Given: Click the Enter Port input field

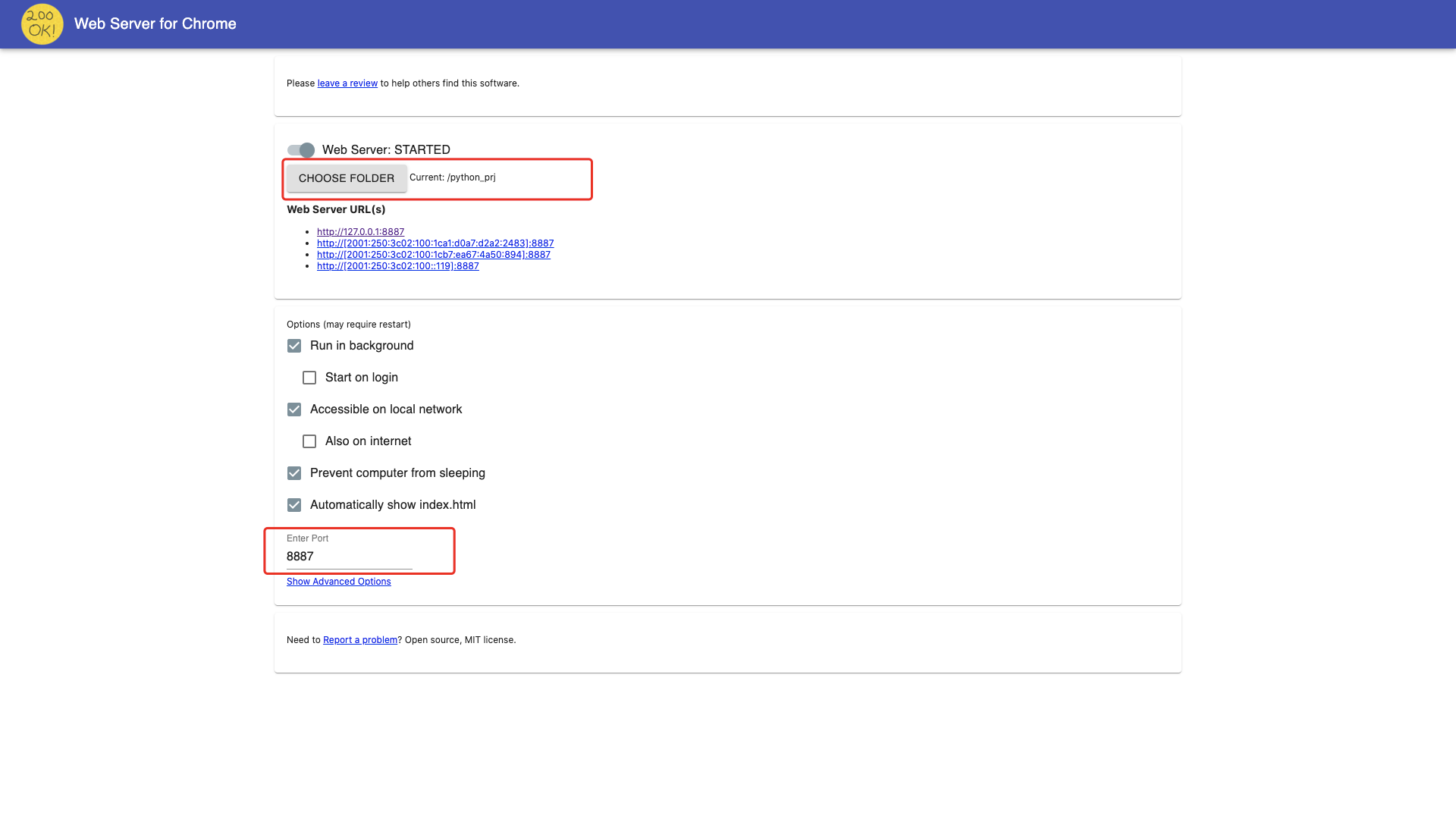Looking at the screenshot, I should pos(349,557).
